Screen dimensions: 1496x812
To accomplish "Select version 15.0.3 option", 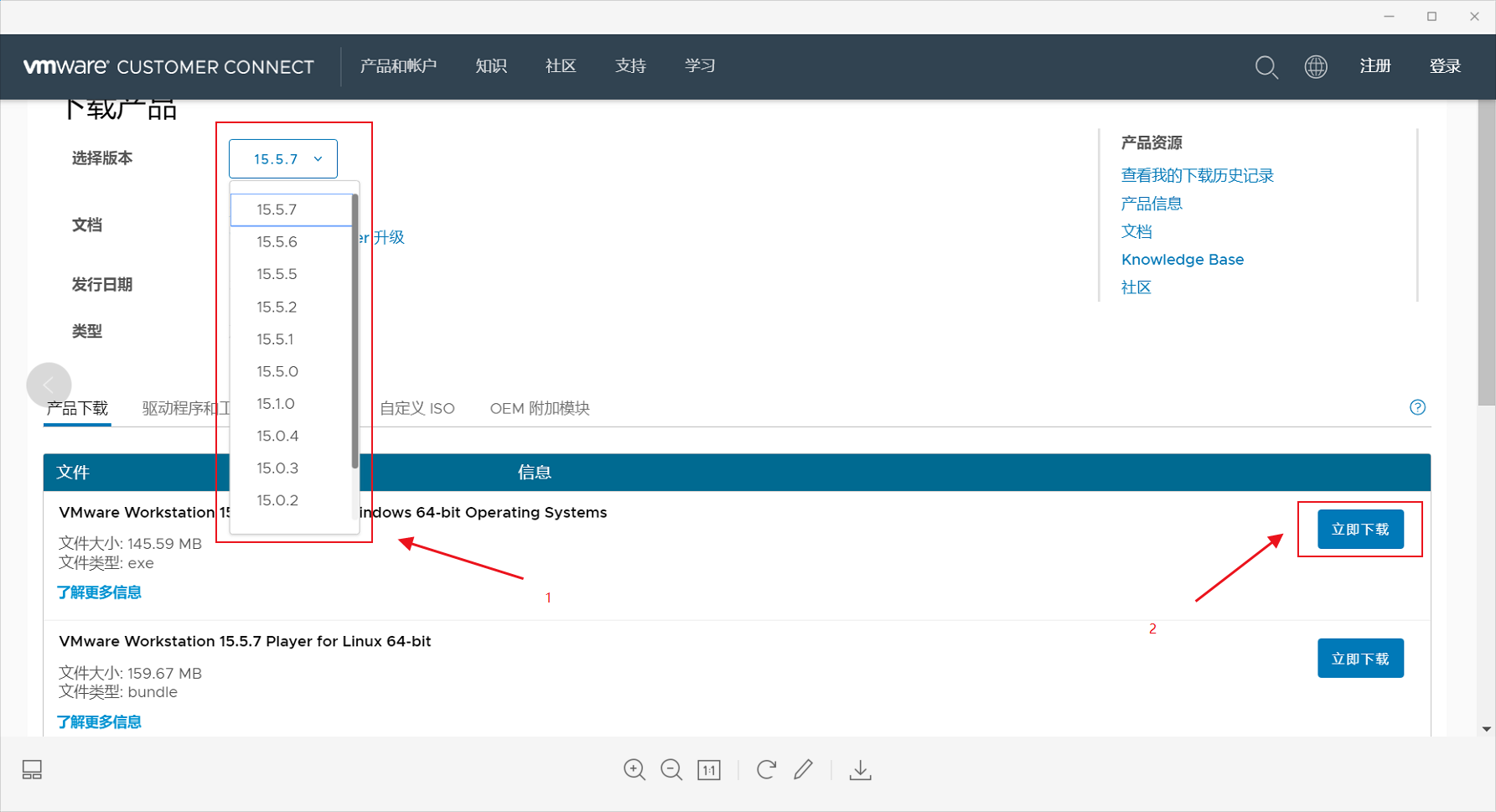I will point(291,468).
